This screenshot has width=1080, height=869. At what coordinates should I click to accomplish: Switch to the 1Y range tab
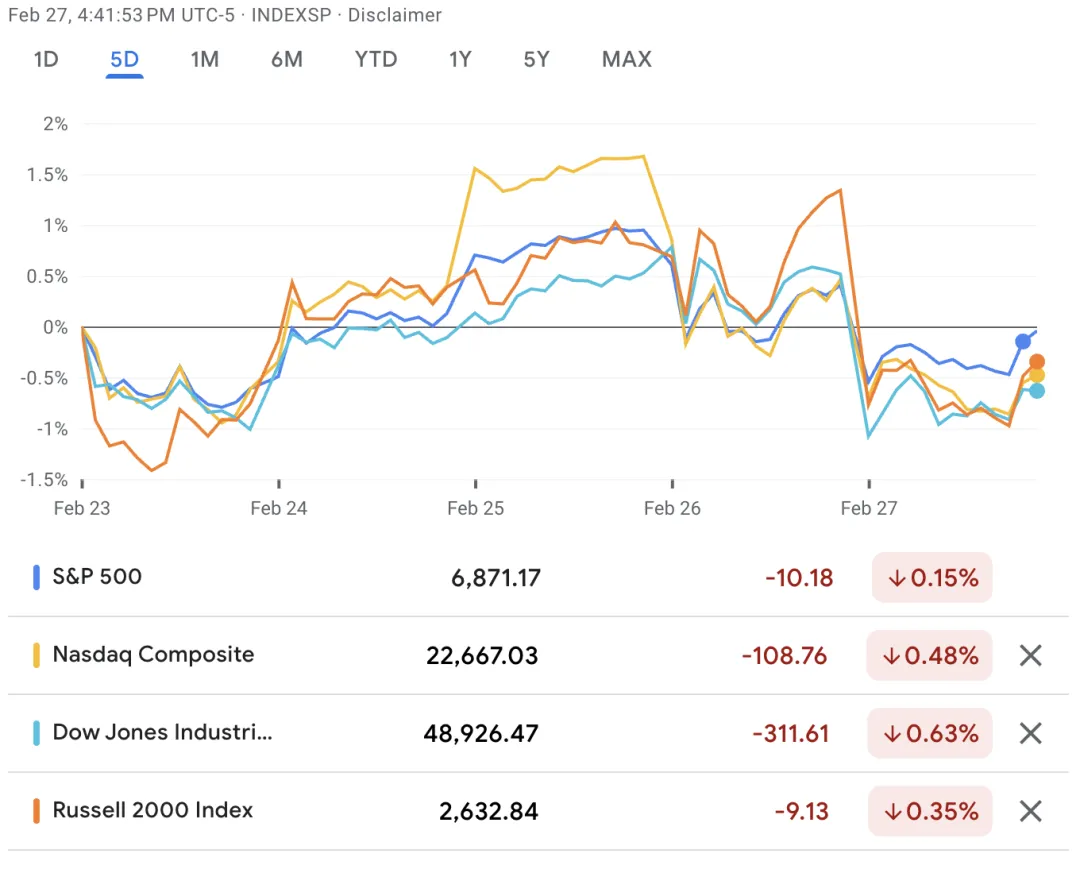click(460, 59)
